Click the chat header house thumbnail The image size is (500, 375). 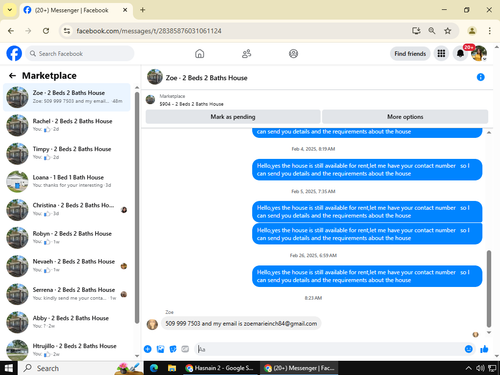155,77
